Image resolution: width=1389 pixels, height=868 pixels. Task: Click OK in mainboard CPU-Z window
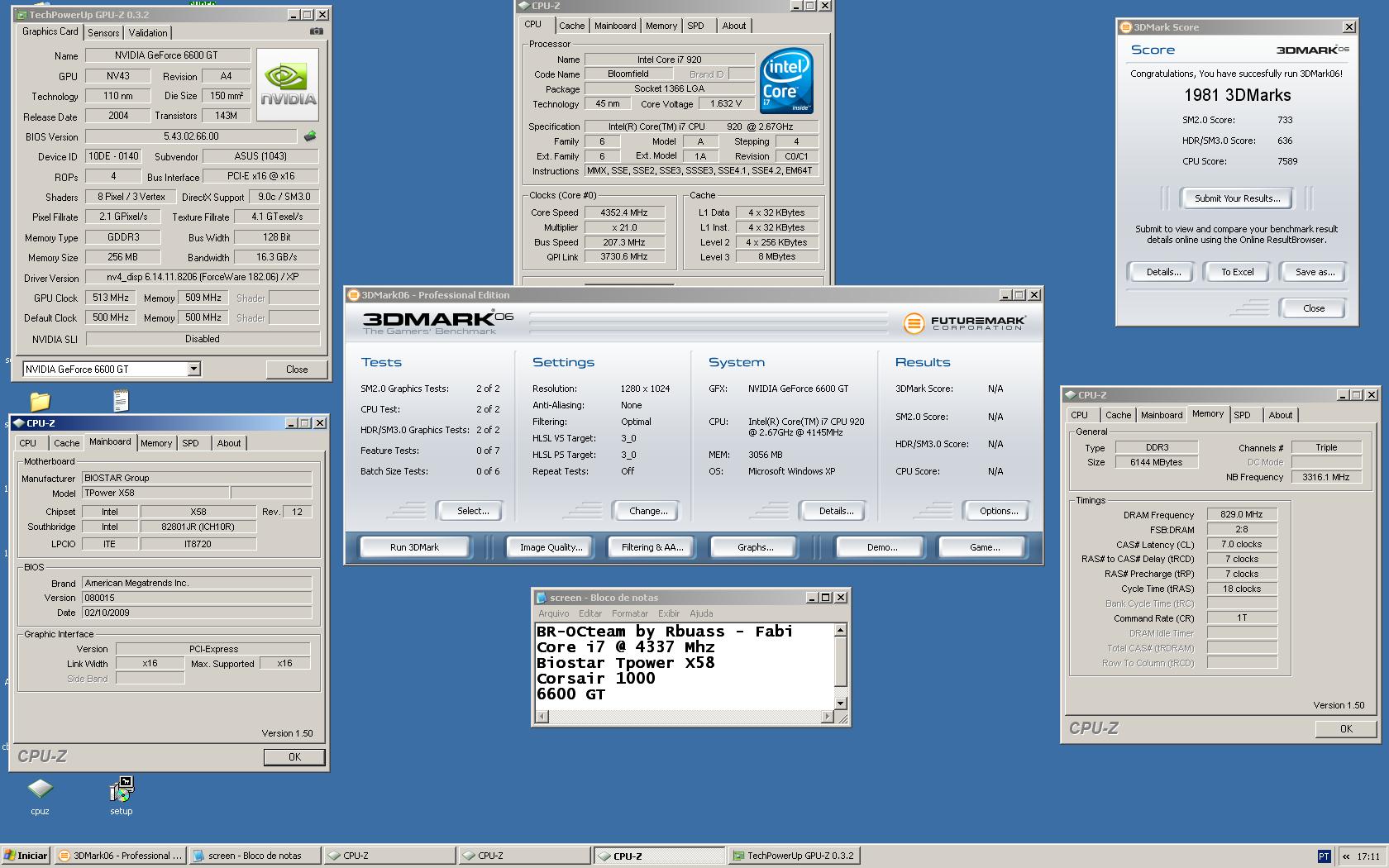coord(294,756)
